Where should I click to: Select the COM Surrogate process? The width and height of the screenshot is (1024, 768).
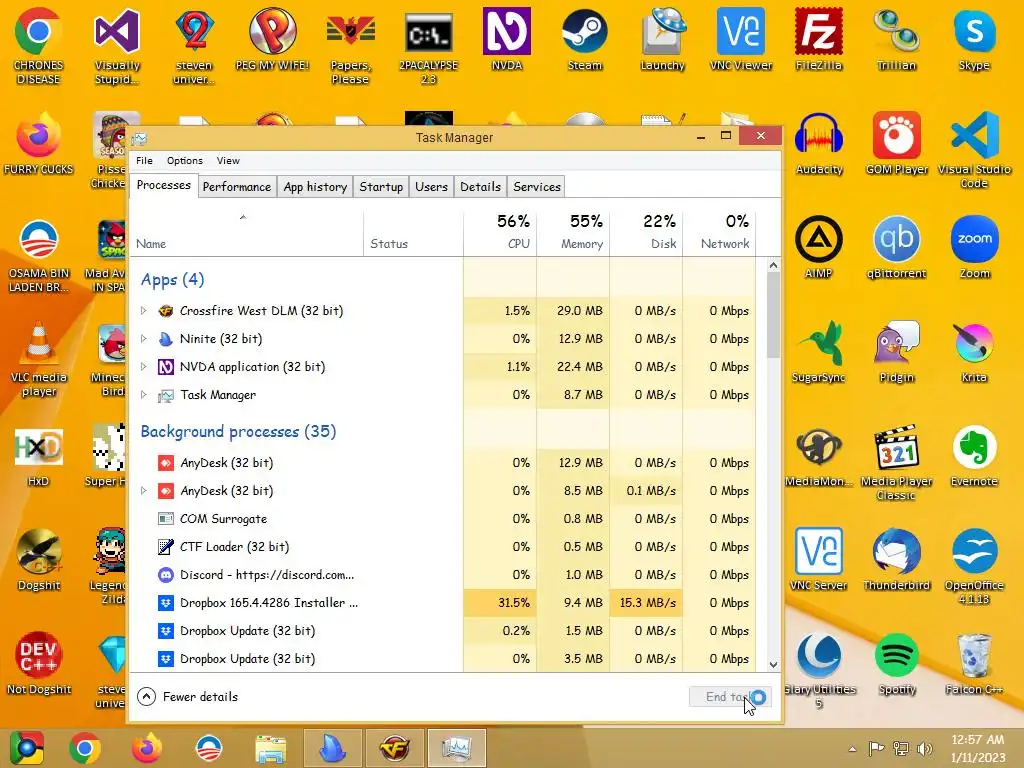click(x=443, y=519)
